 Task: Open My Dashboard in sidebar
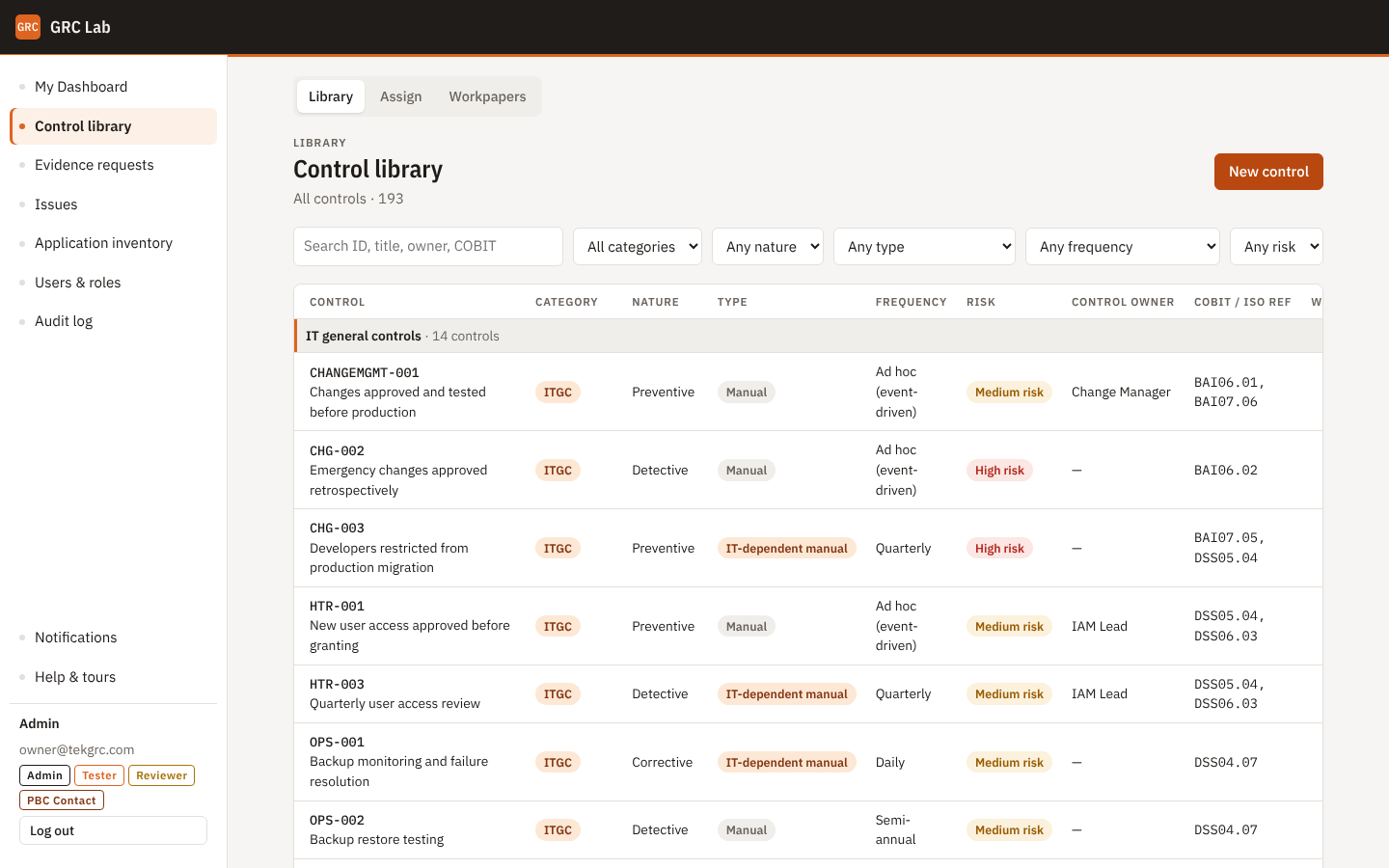114,87
